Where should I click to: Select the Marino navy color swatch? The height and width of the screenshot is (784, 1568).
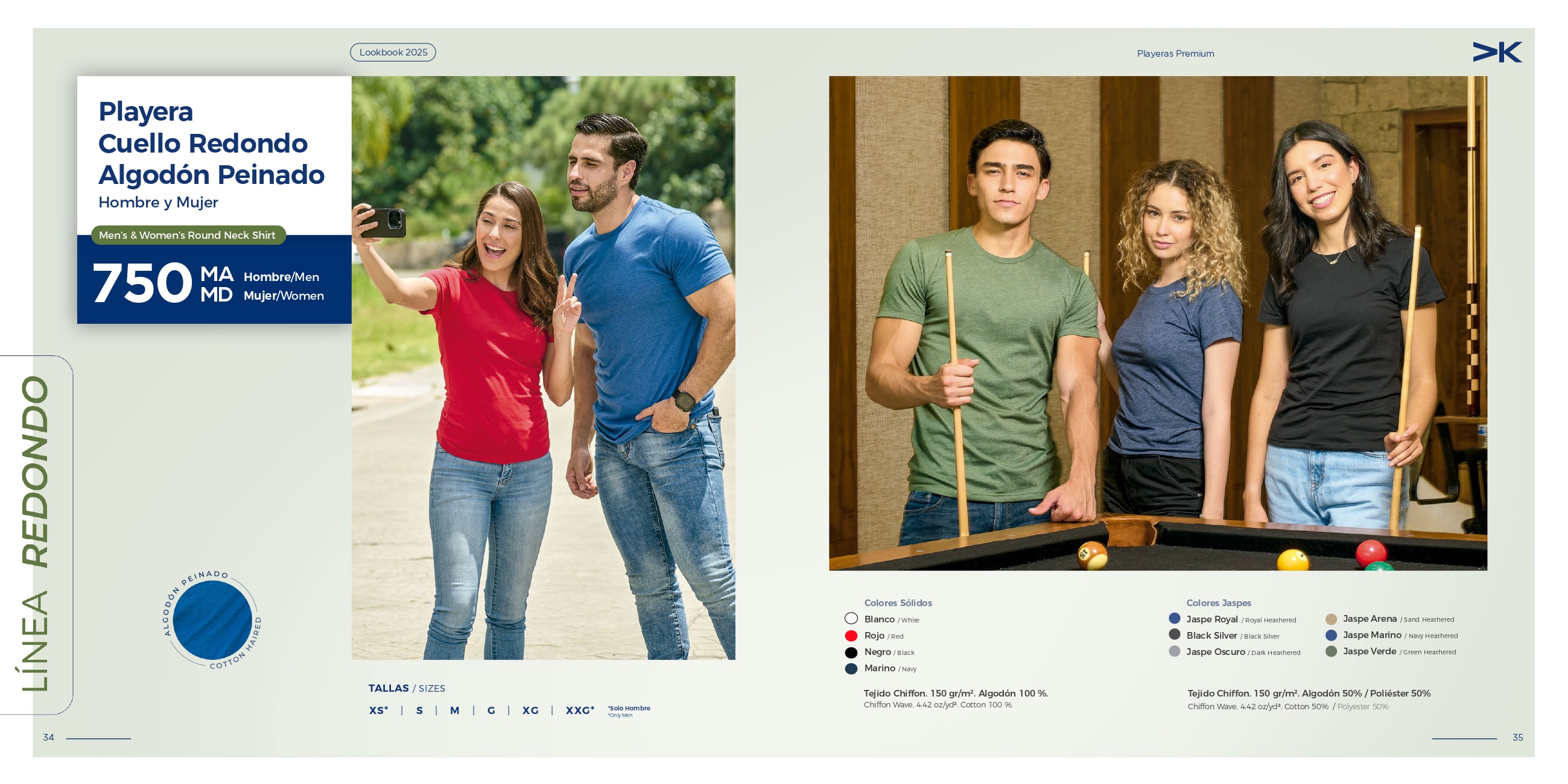[851, 668]
